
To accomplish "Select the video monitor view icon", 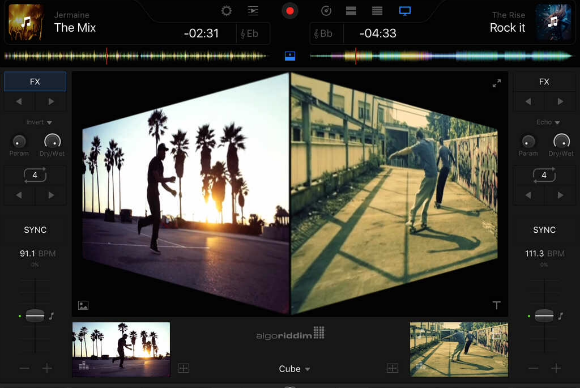I will pos(405,11).
